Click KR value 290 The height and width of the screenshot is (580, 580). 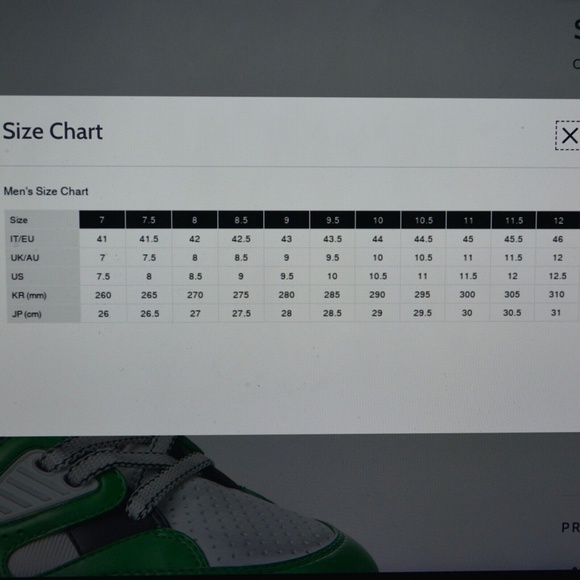coord(377,295)
